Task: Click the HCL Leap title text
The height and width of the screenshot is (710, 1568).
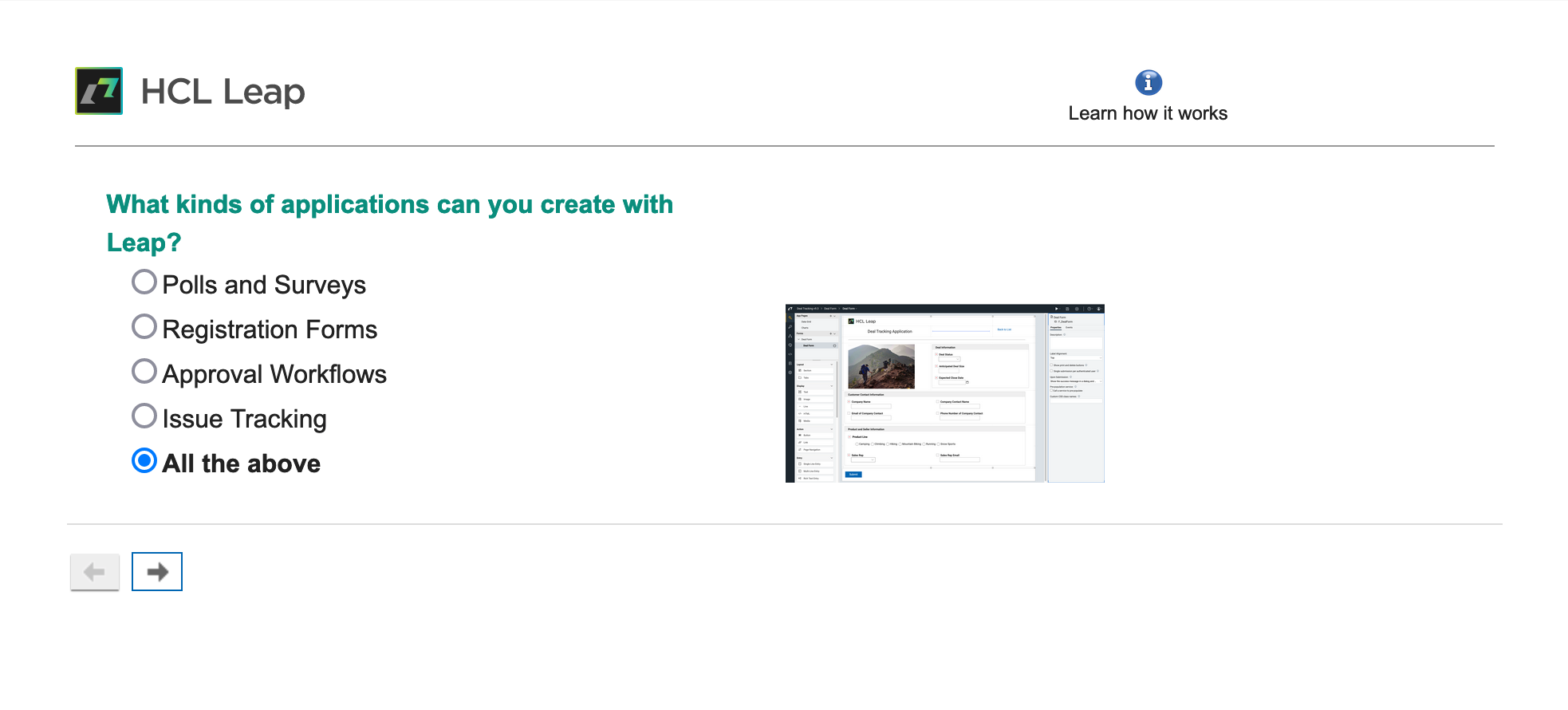Action: click(x=223, y=91)
